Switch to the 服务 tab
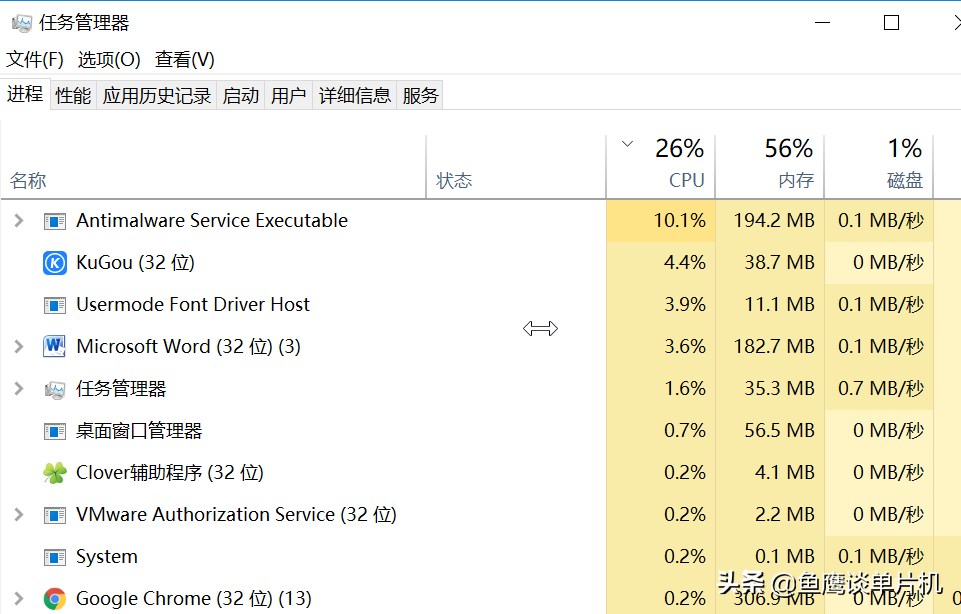Screen dimensions: 961x614 pos(420,96)
